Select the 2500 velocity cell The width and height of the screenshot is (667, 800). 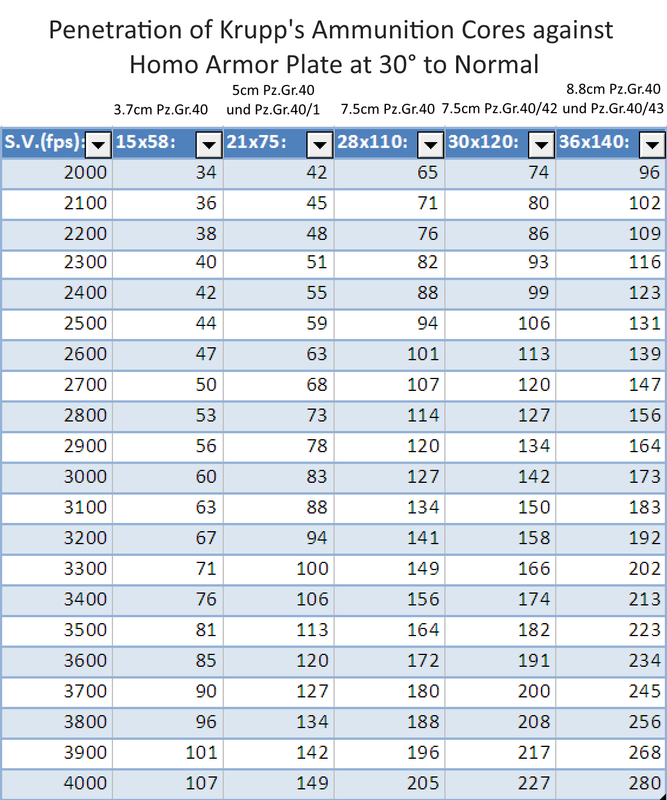(57, 324)
